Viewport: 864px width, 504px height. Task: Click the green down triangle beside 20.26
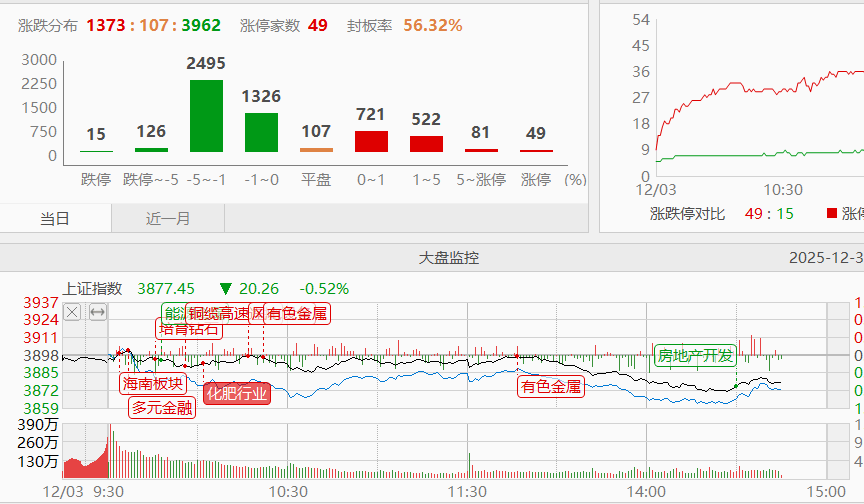pos(226,288)
